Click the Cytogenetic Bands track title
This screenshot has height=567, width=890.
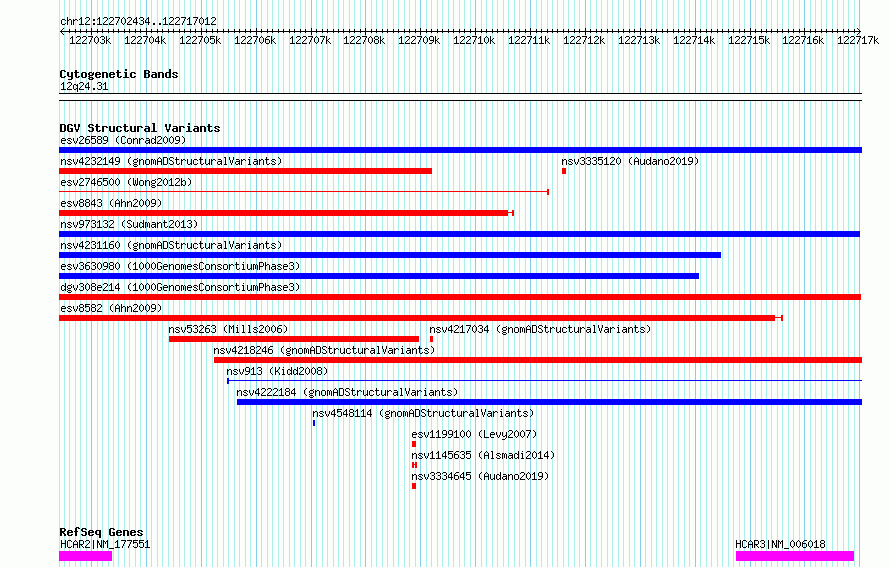[x=119, y=74]
